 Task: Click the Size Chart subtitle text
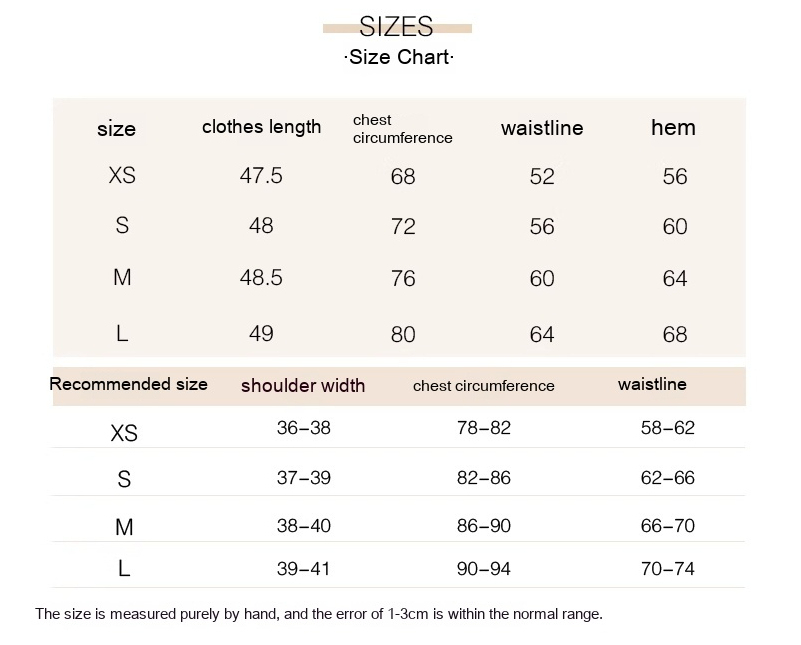tap(398, 57)
